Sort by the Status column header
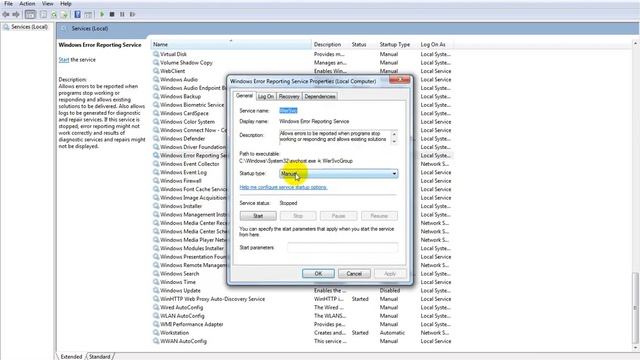The image size is (640, 360). [363, 44]
